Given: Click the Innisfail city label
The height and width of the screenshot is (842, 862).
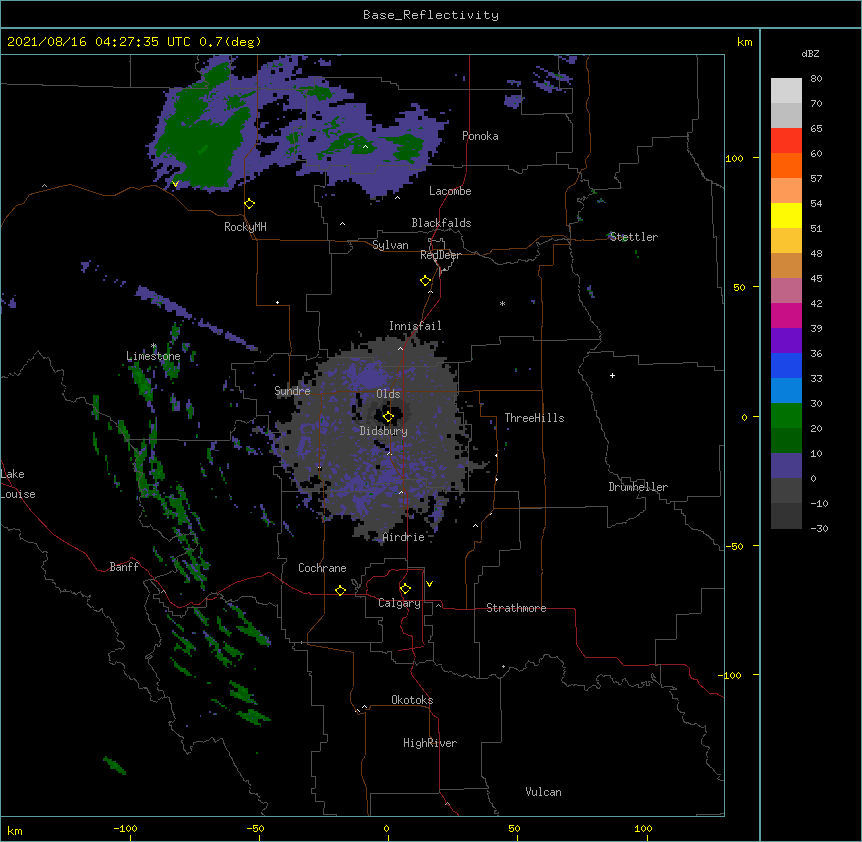Looking at the screenshot, I should 415,326.
